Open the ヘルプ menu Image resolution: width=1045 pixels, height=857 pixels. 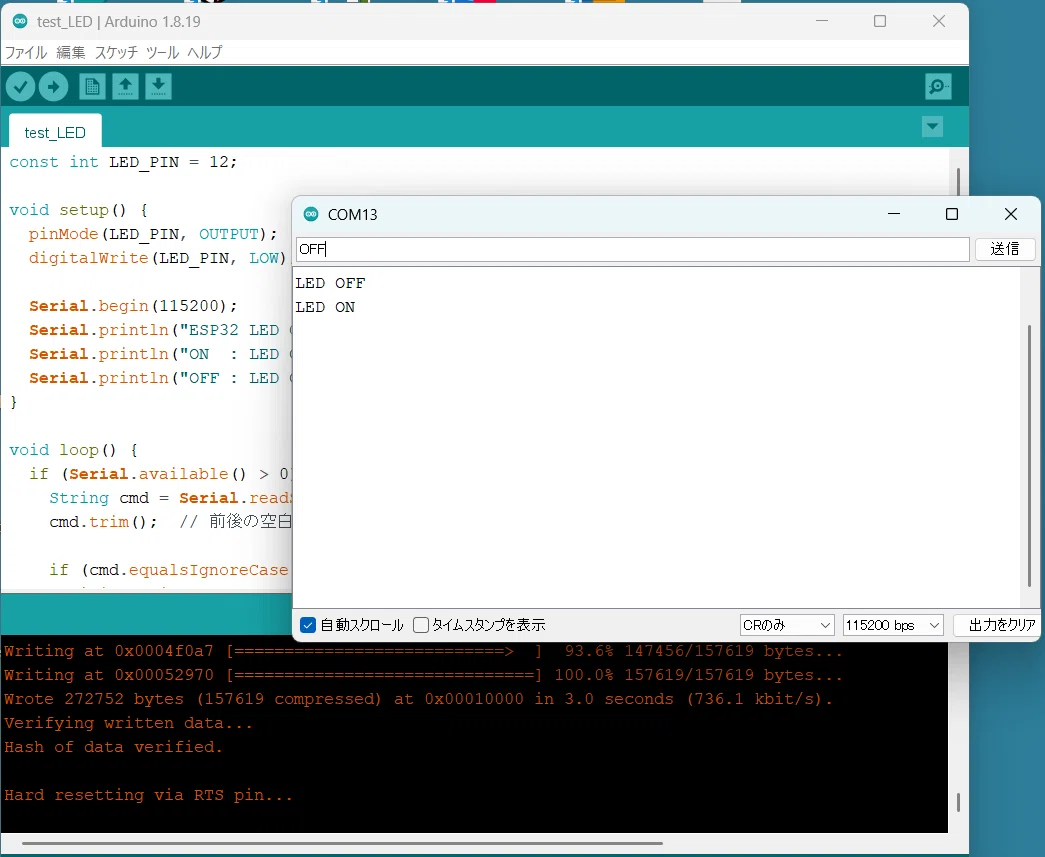tap(205, 52)
